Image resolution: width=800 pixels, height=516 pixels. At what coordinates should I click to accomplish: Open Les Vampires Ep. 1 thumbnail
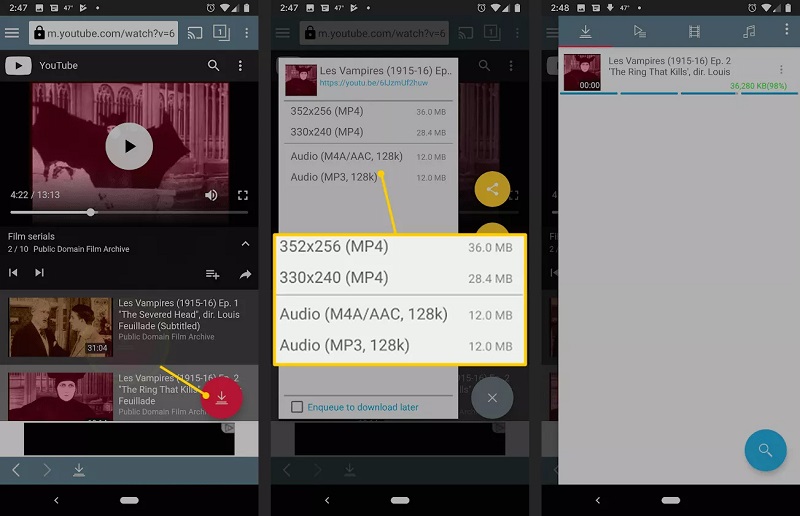(61, 326)
